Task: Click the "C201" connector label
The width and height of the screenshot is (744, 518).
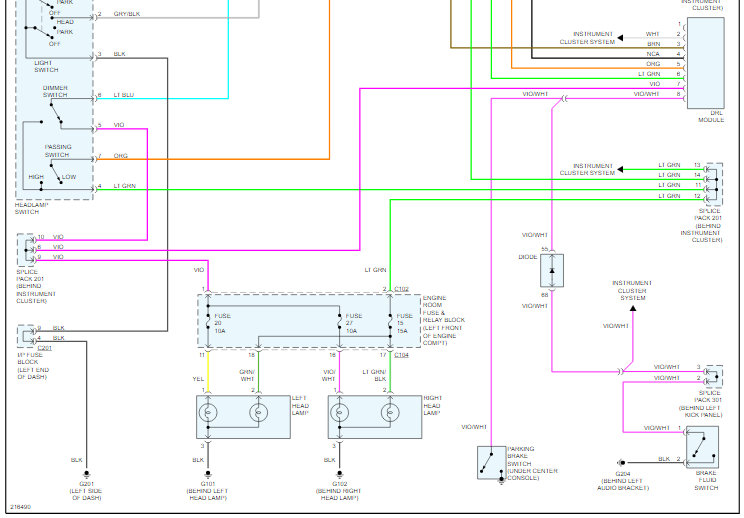Action: click(x=45, y=348)
